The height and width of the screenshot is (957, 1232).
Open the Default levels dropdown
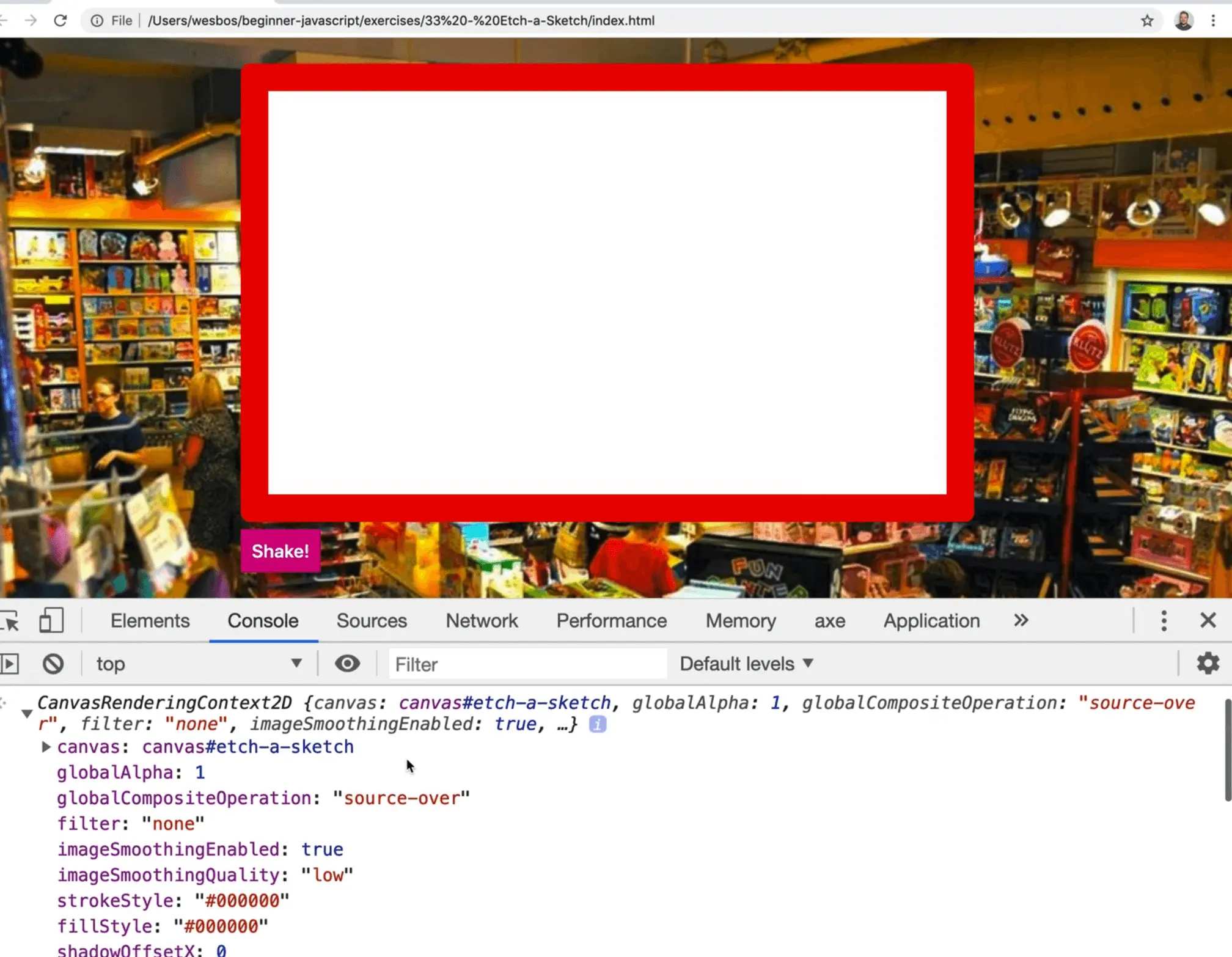point(746,664)
